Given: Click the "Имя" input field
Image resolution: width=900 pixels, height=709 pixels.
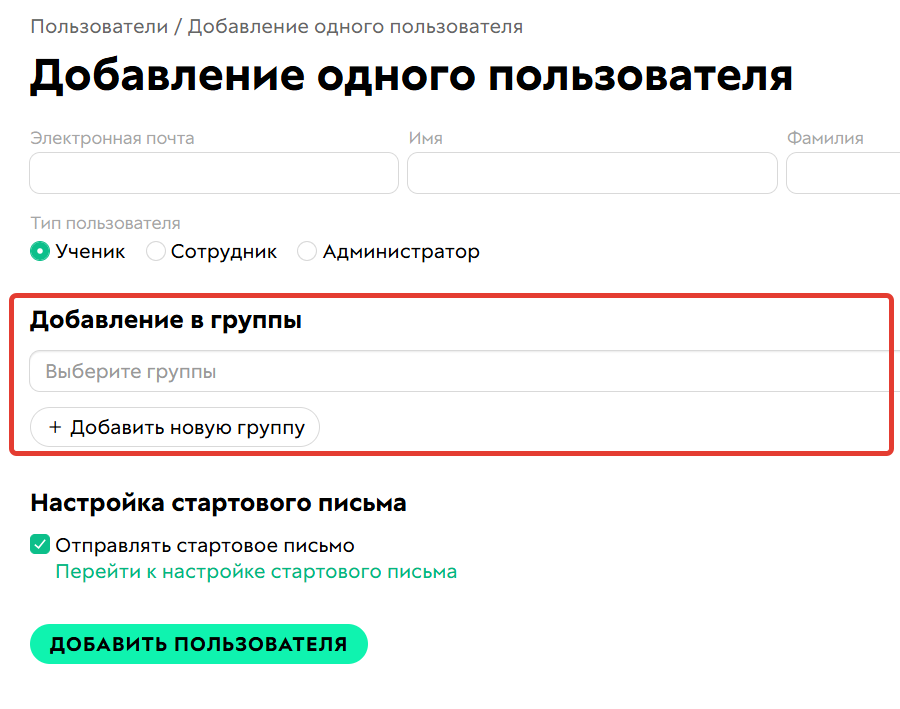Looking at the screenshot, I should 590,173.
